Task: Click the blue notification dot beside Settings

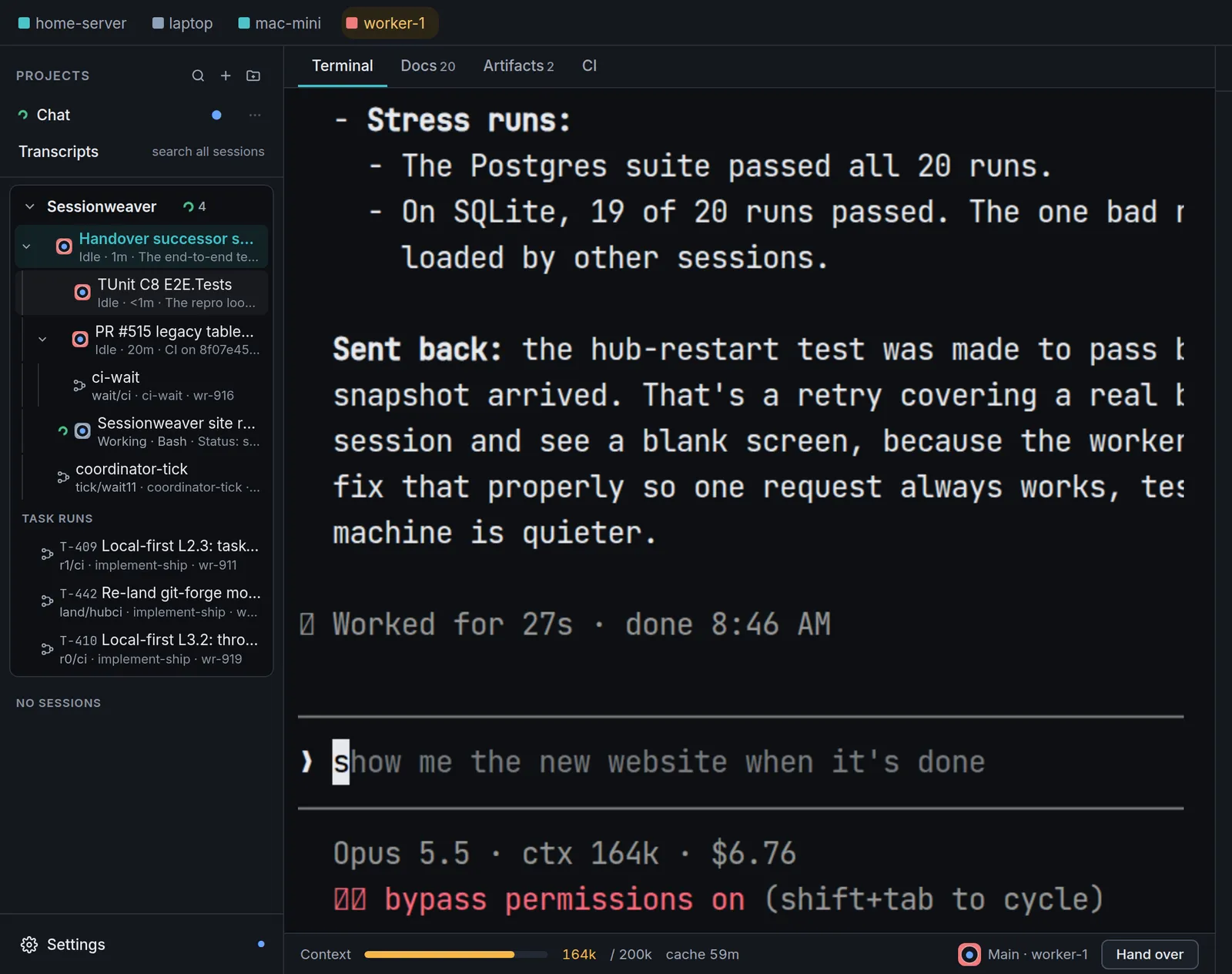Action: pyautogui.click(x=261, y=944)
